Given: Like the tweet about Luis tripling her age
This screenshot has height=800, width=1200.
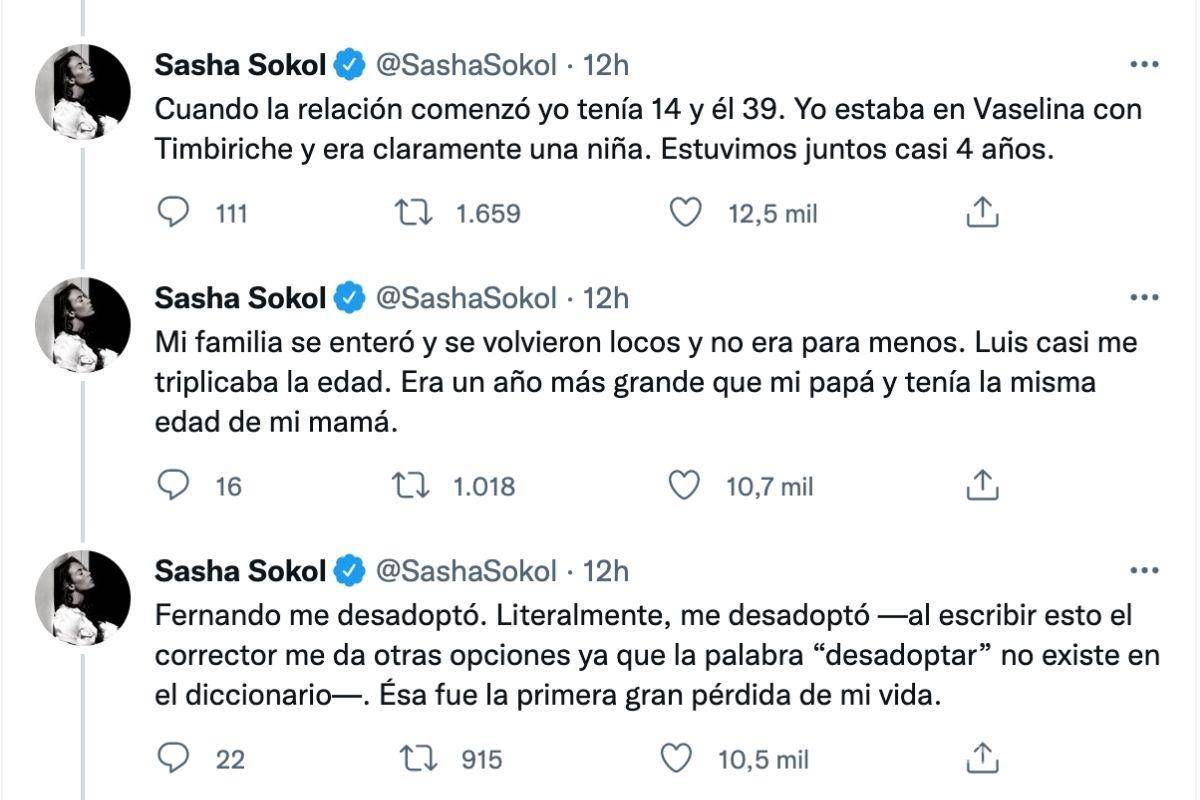Looking at the screenshot, I should click(x=686, y=487).
